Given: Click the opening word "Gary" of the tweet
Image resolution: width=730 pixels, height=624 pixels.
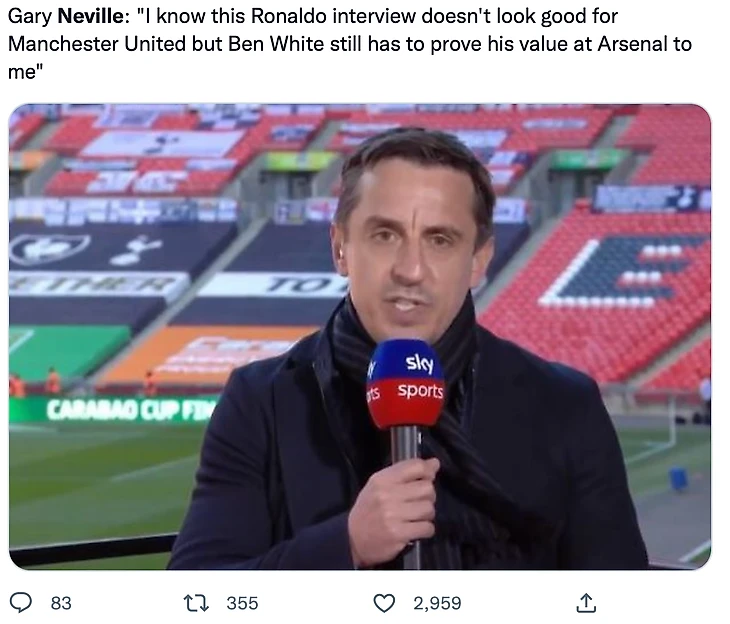Looking at the screenshot, I should click(29, 17).
